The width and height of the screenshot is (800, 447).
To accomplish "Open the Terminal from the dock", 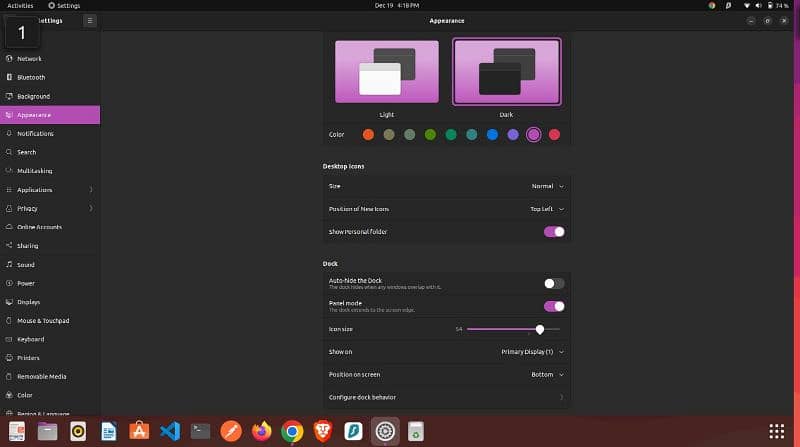I will 200,431.
